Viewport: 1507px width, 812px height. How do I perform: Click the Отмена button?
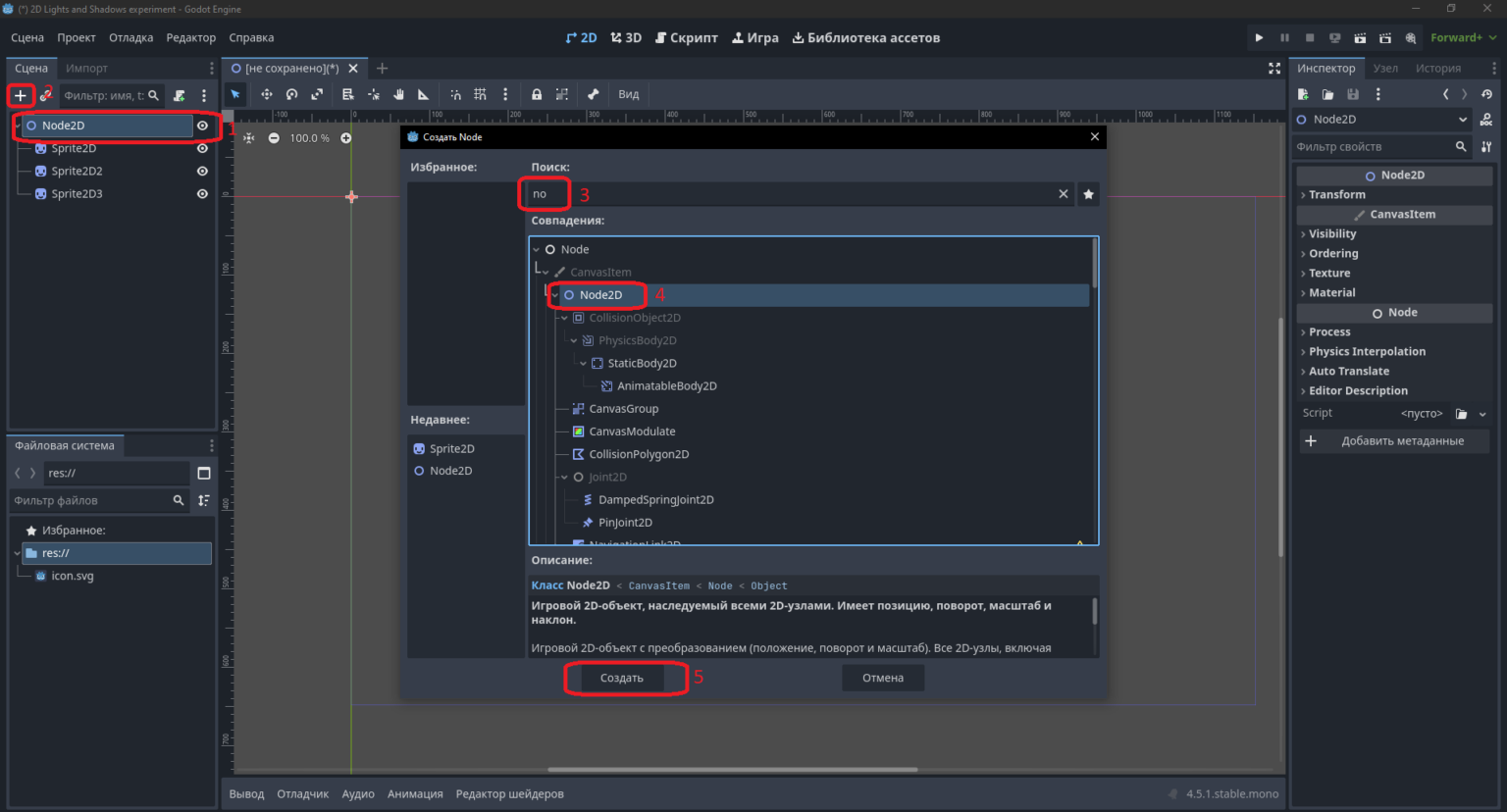coord(883,678)
